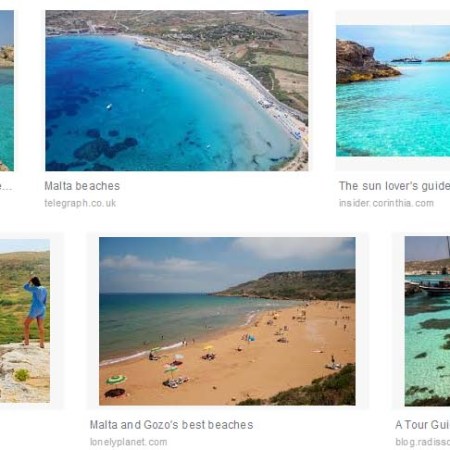Open the partially visible top-left sea image
This screenshot has height=450, width=450.
7,90
